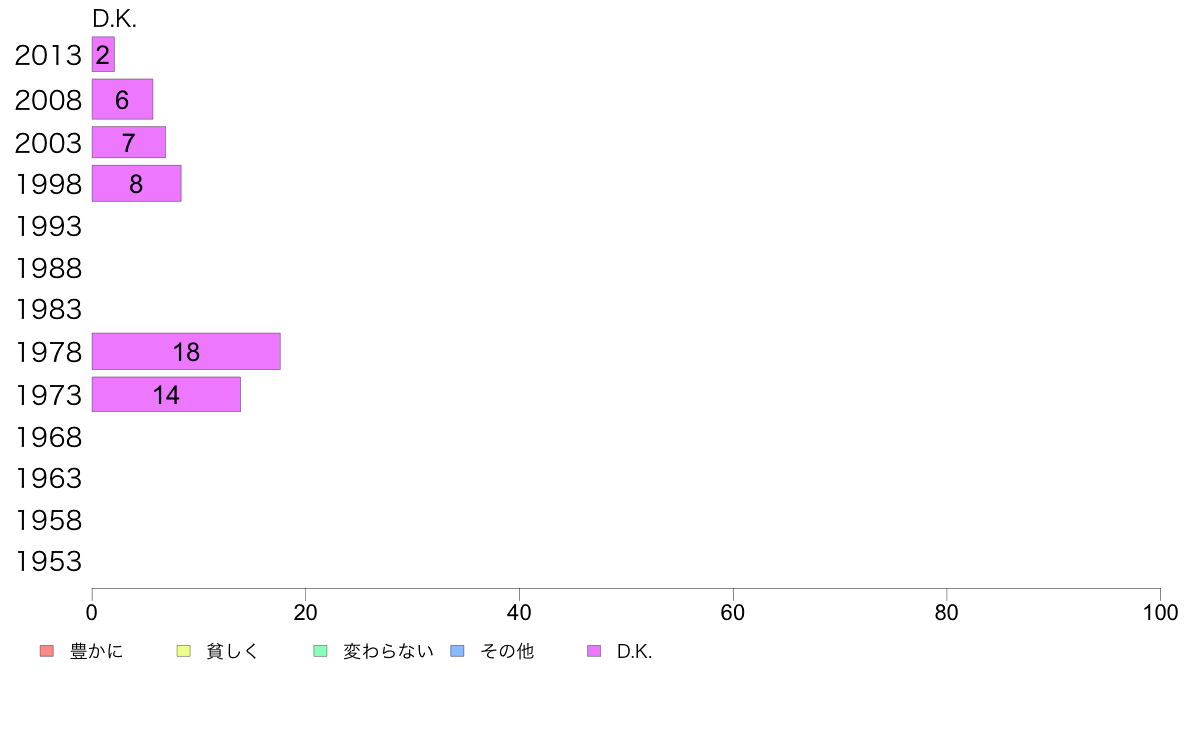Click the 1993 year label
This screenshot has width=1188, height=736.
click(x=48, y=226)
